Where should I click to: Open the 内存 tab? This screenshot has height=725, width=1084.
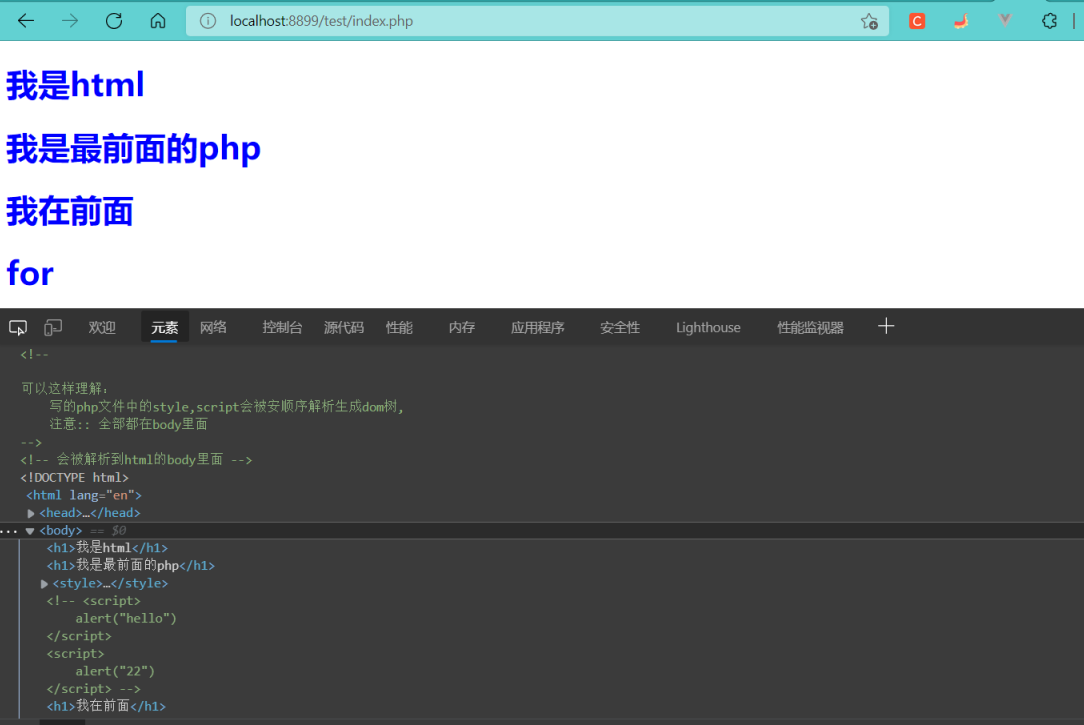tap(462, 328)
